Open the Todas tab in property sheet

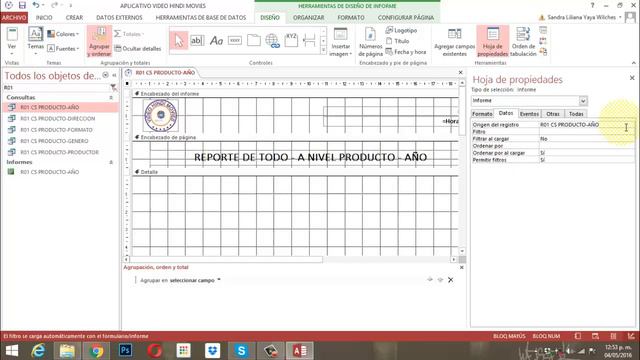(x=576, y=114)
